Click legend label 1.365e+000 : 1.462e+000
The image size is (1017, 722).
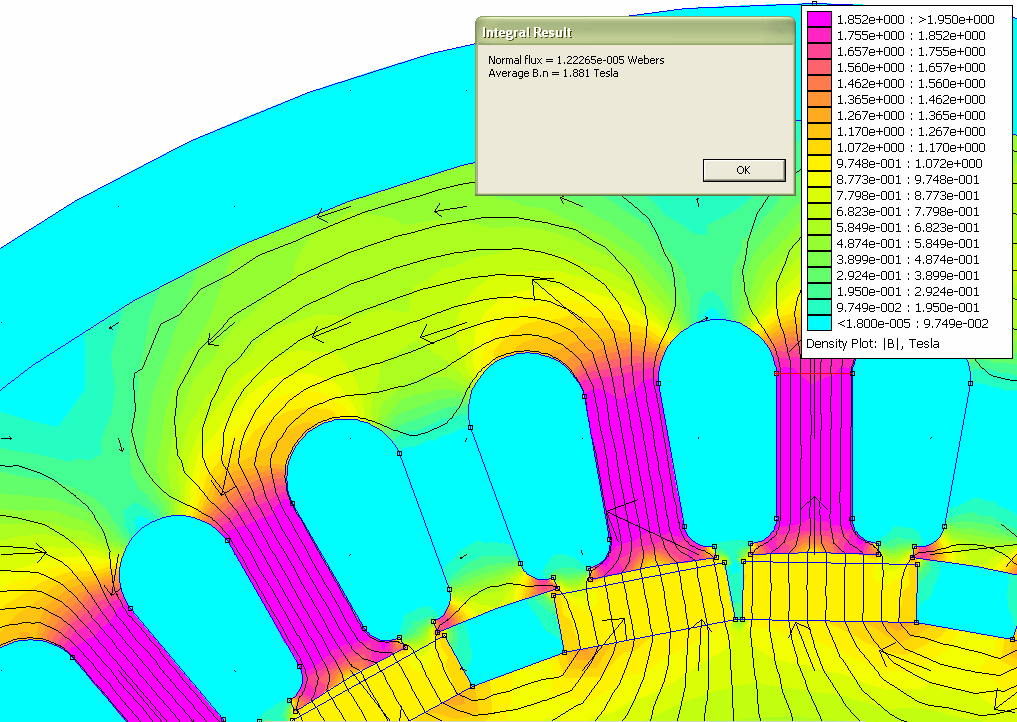910,99
